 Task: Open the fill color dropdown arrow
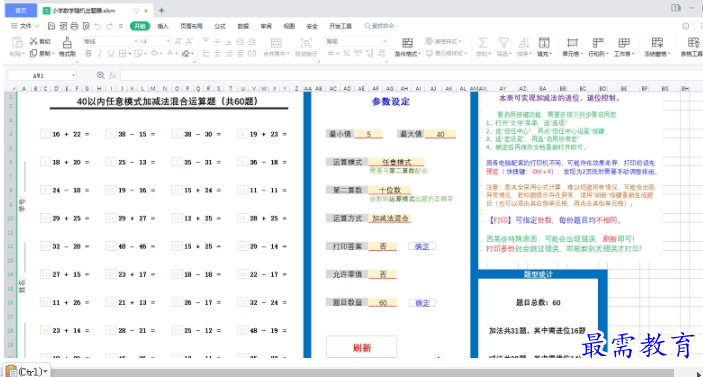[161, 54]
